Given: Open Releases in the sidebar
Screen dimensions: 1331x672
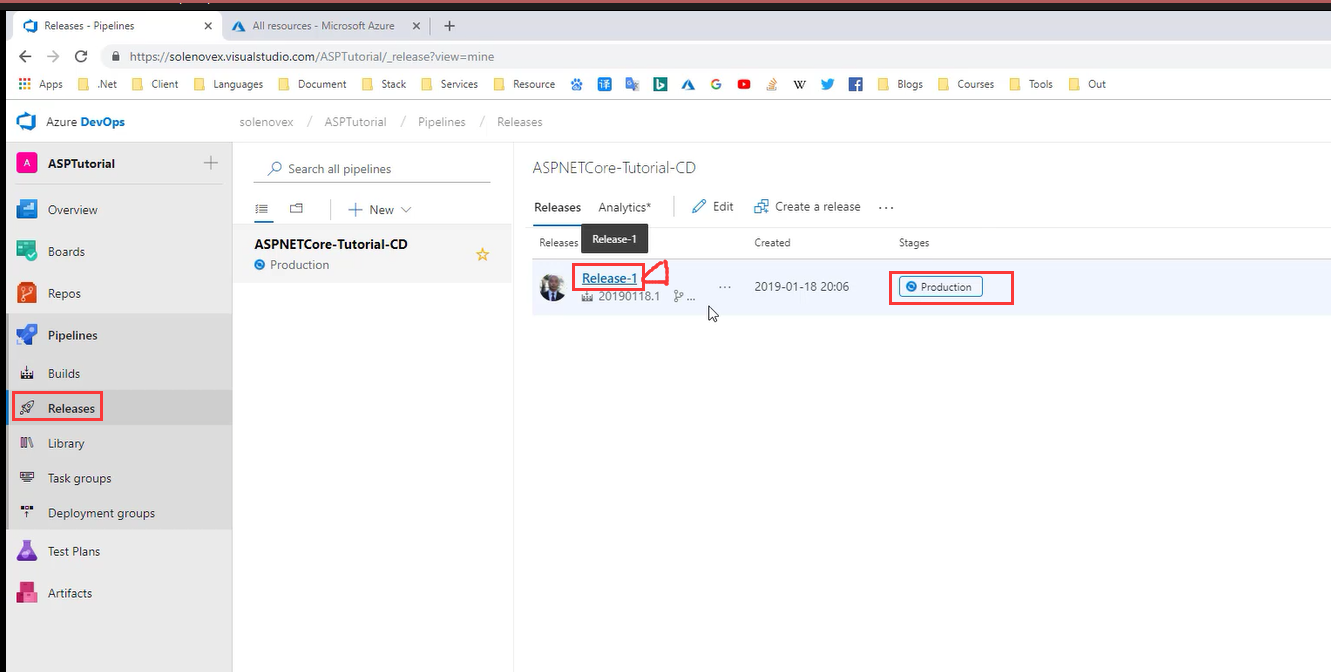Looking at the screenshot, I should [x=71, y=408].
